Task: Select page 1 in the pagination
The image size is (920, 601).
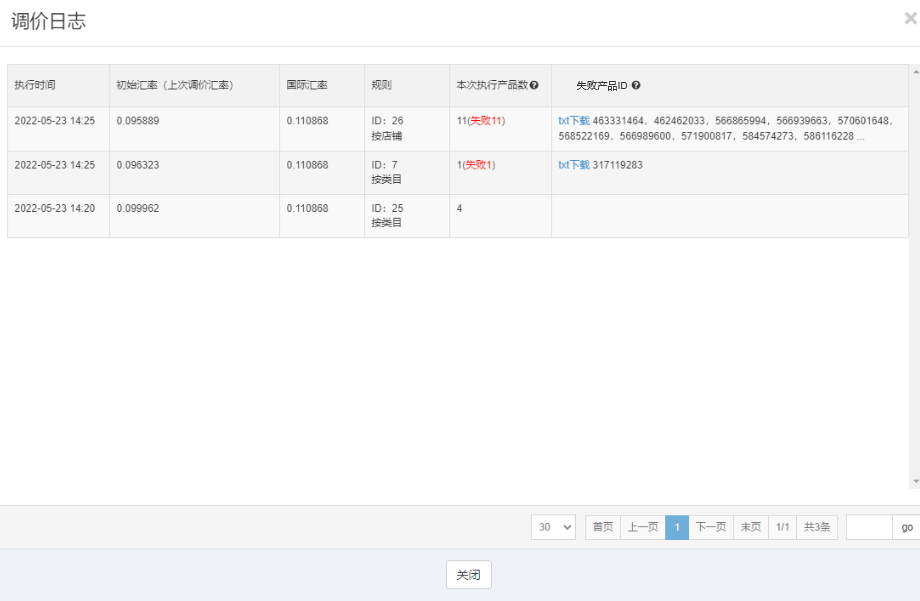Action: 677,527
